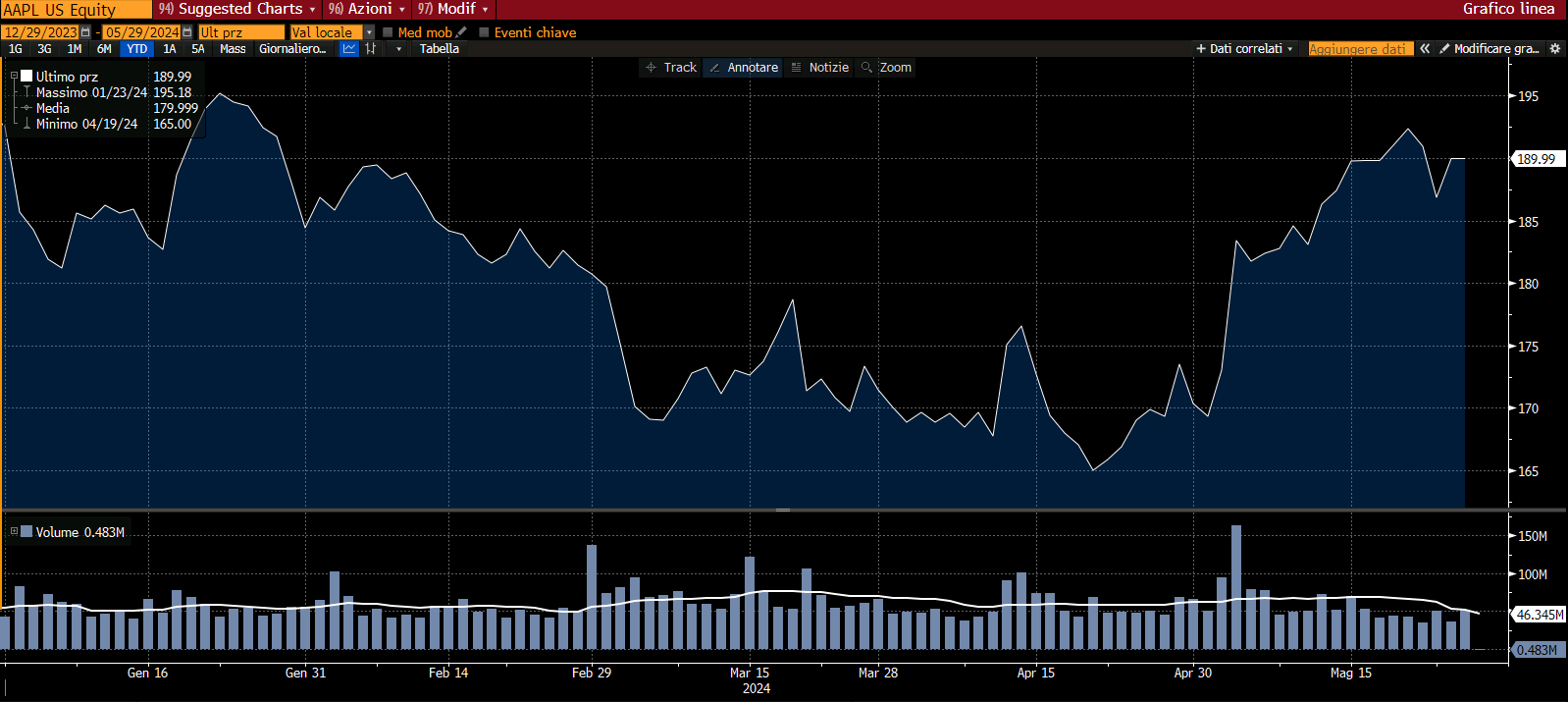Click the Notizie news list icon
The image size is (1568, 702).
click(796, 68)
